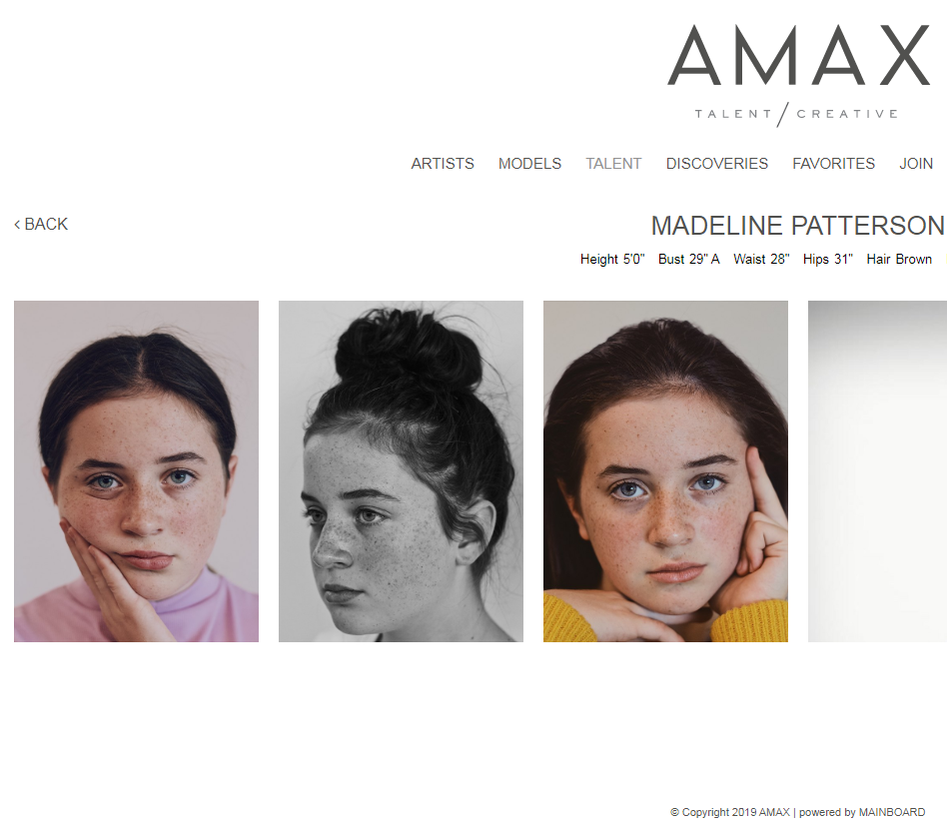Click the BACK link text
This screenshot has height=825, width=947.
[46, 224]
